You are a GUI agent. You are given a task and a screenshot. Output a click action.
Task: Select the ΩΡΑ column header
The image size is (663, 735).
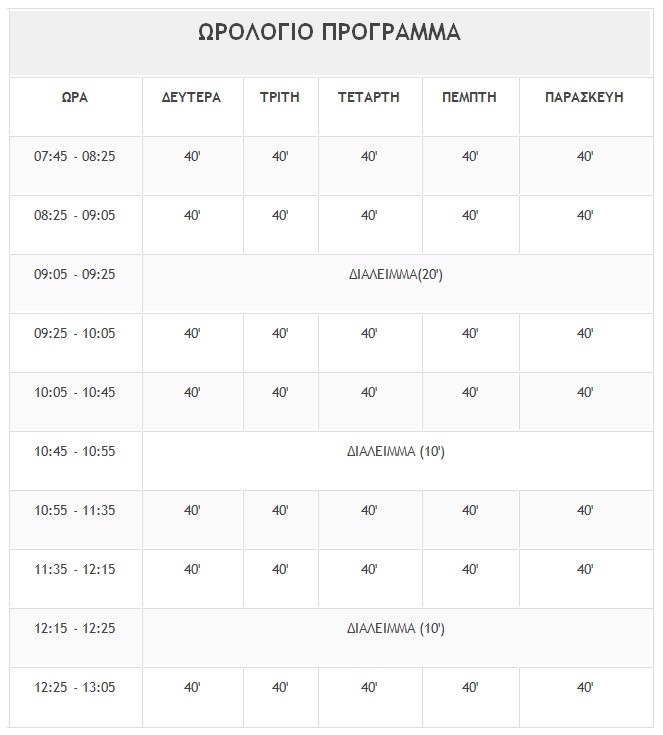(75, 97)
